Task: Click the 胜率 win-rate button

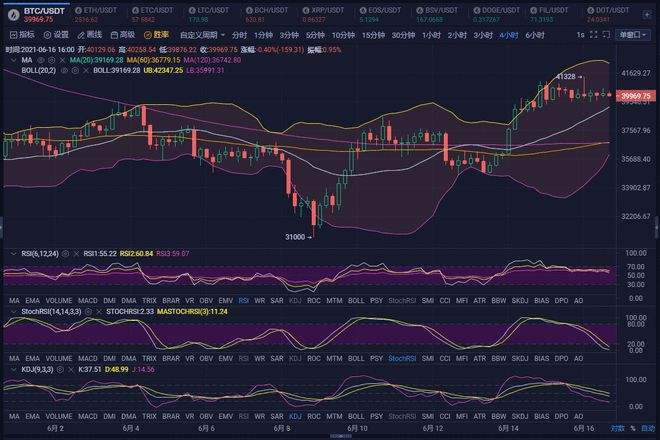Action: tap(157, 35)
